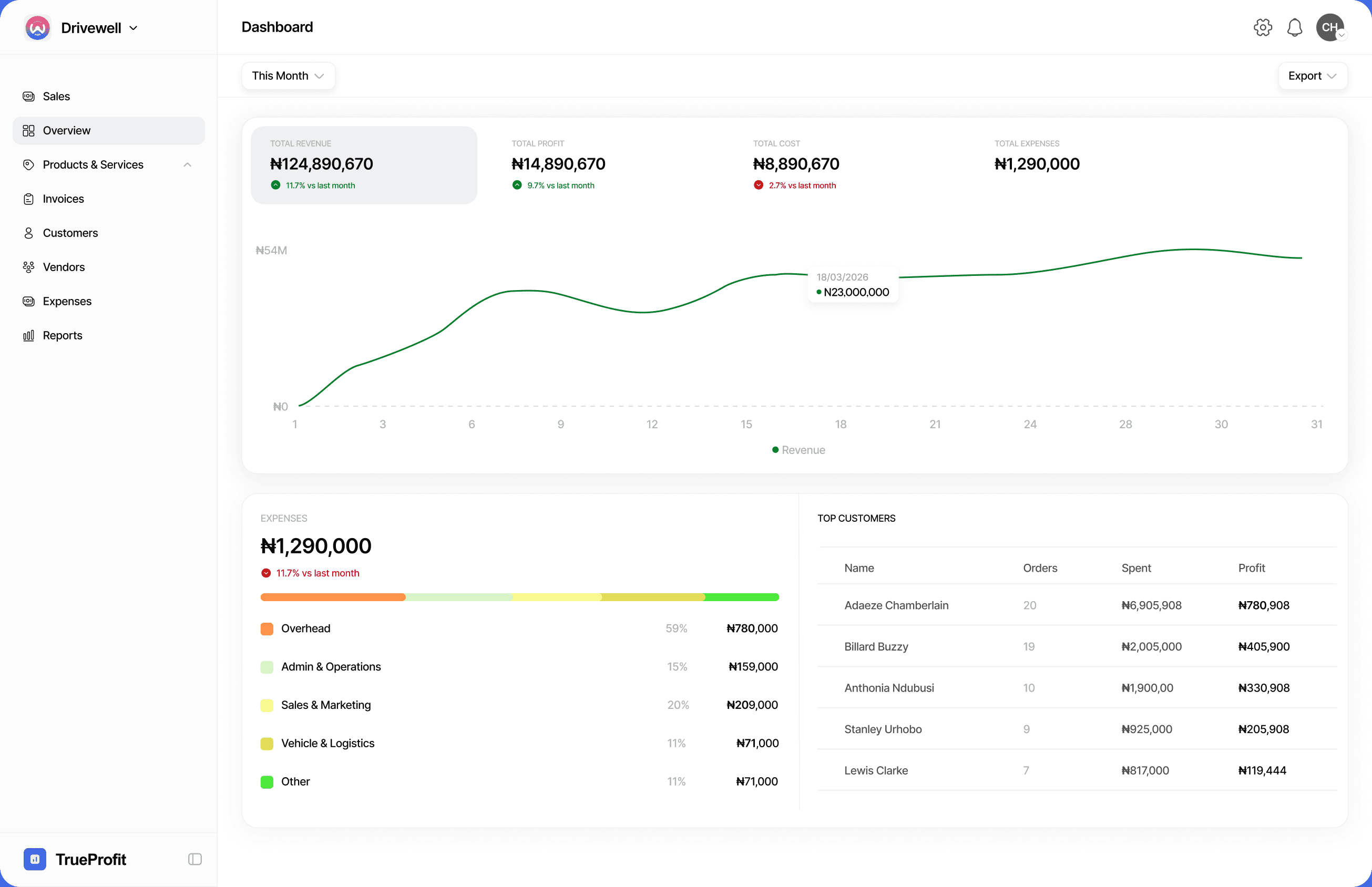
Task: Open Customers page
Action: pyautogui.click(x=109, y=233)
